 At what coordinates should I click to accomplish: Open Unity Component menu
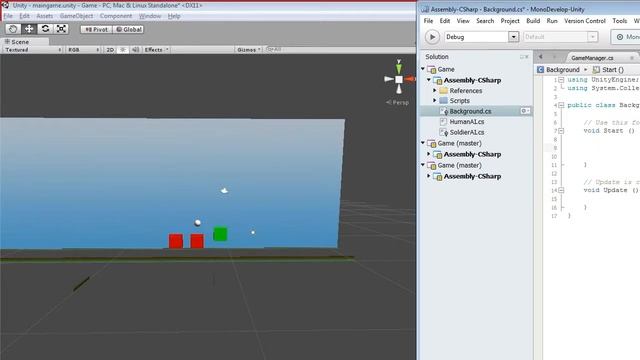(x=116, y=16)
